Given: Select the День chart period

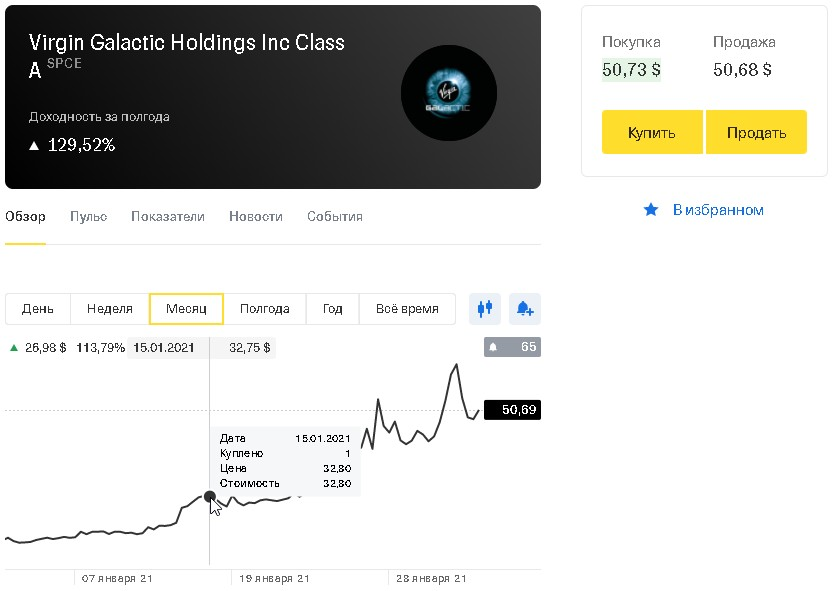Looking at the screenshot, I should (x=38, y=309).
